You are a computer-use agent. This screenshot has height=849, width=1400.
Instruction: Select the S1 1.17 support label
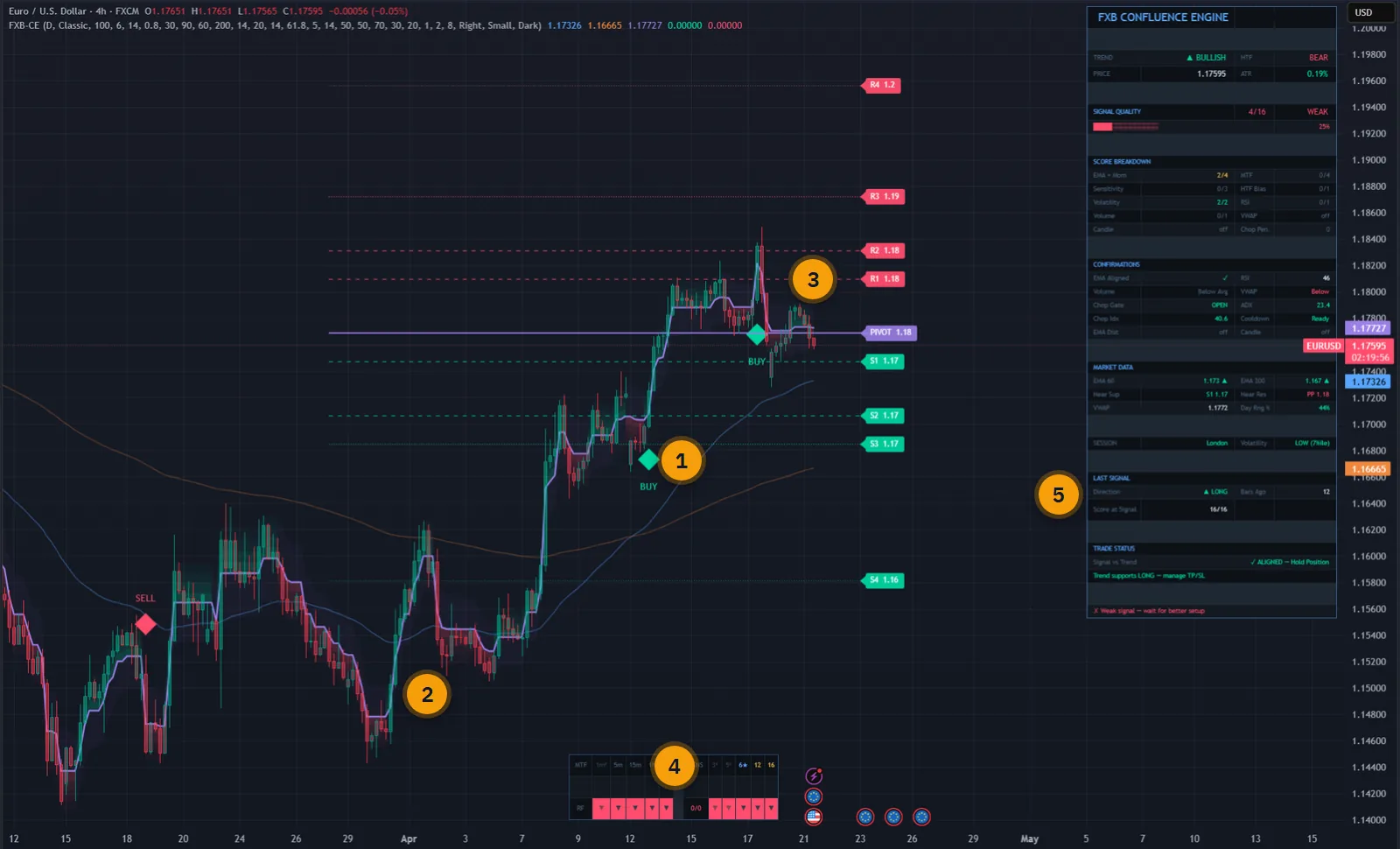click(x=884, y=361)
